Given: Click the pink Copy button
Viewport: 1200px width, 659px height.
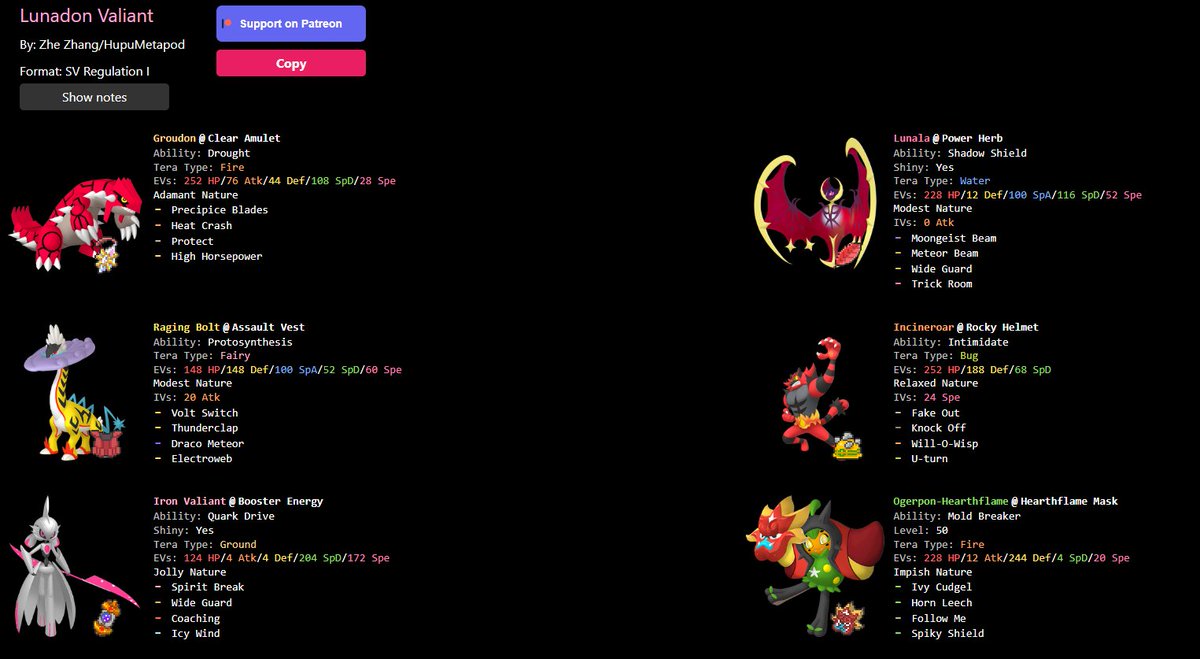Looking at the screenshot, I should pos(291,63).
